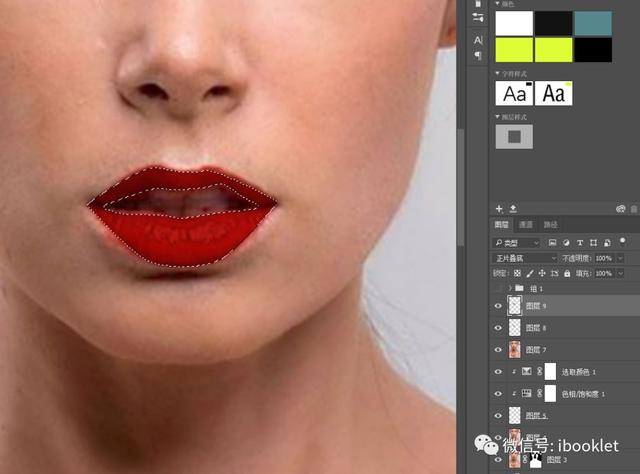Switch to the 通道 channels tab
This screenshot has width=640, height=474.
526,225
